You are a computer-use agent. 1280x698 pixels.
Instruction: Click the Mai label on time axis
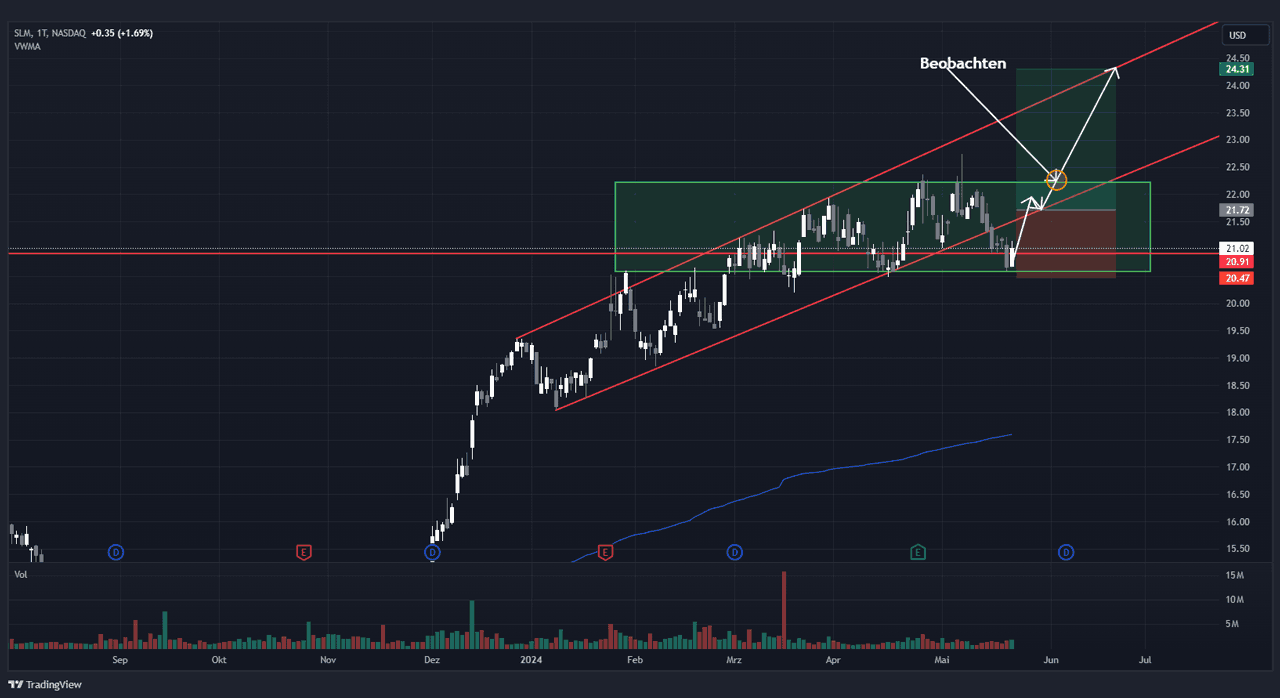941,660
